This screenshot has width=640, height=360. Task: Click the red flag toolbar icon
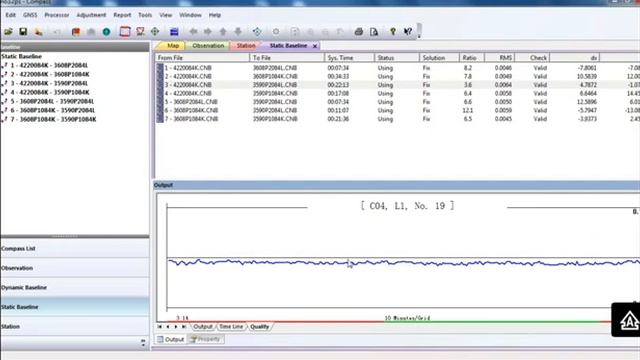pyautogui.click(x=76, y=31)
